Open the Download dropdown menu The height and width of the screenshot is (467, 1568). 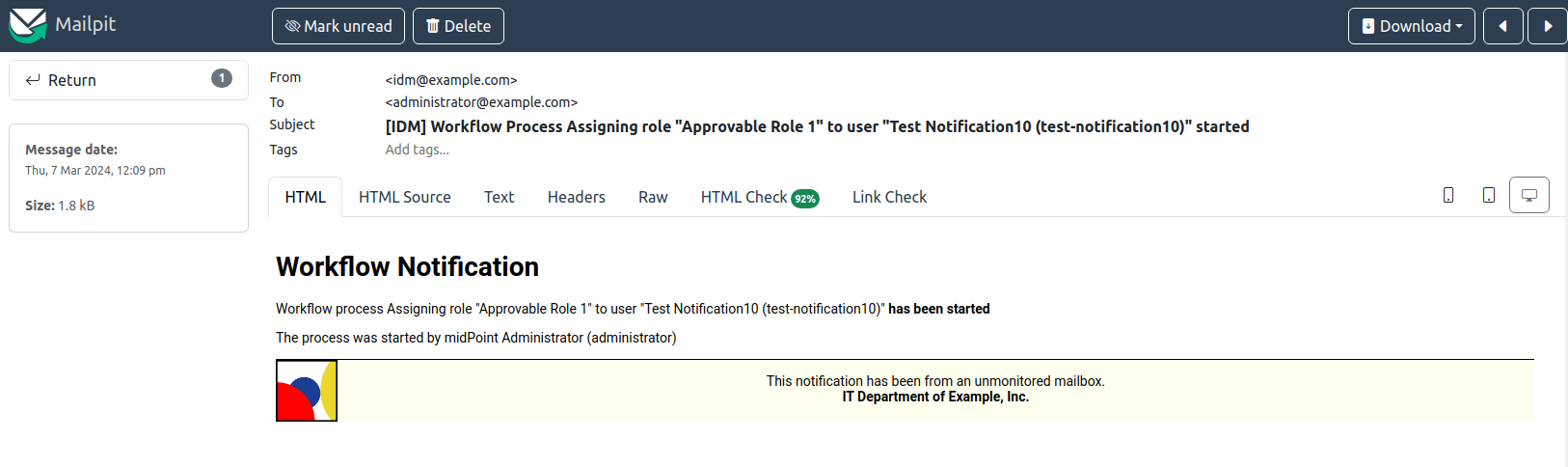(x=1411, y=26)
